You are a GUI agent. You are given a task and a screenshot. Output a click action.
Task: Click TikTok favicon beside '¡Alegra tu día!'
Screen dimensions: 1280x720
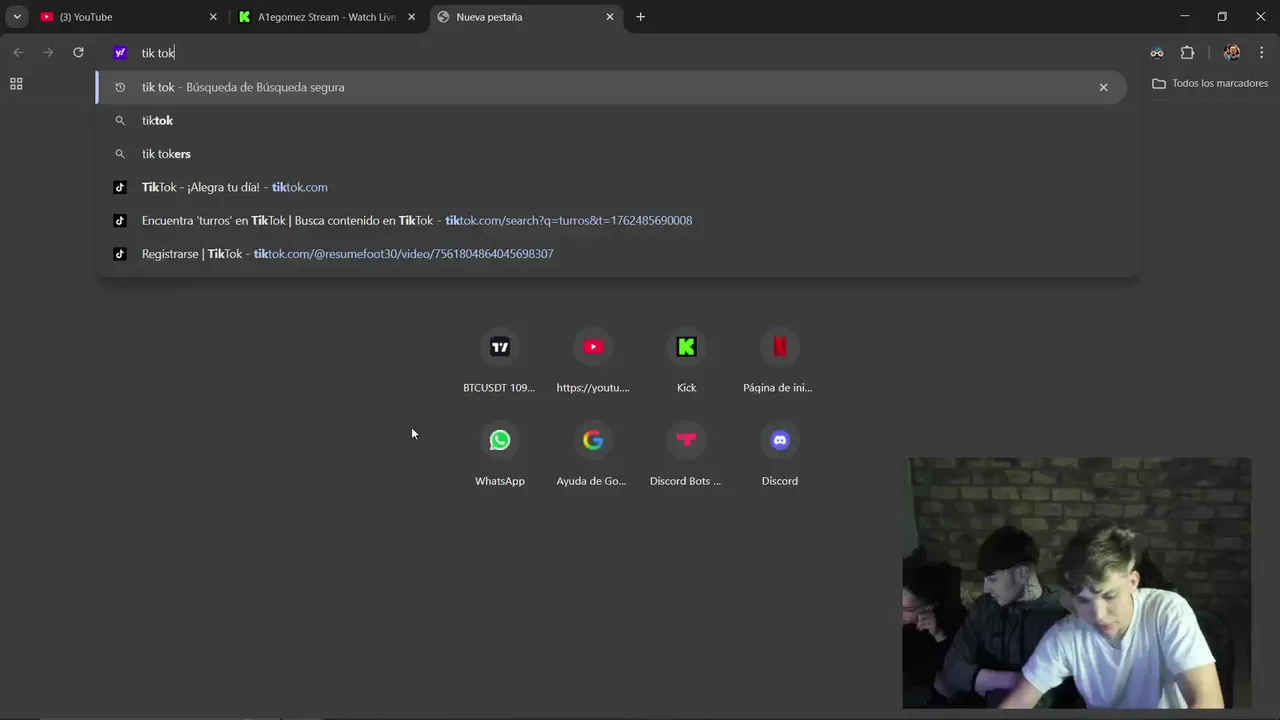click(x=120, y=187)
